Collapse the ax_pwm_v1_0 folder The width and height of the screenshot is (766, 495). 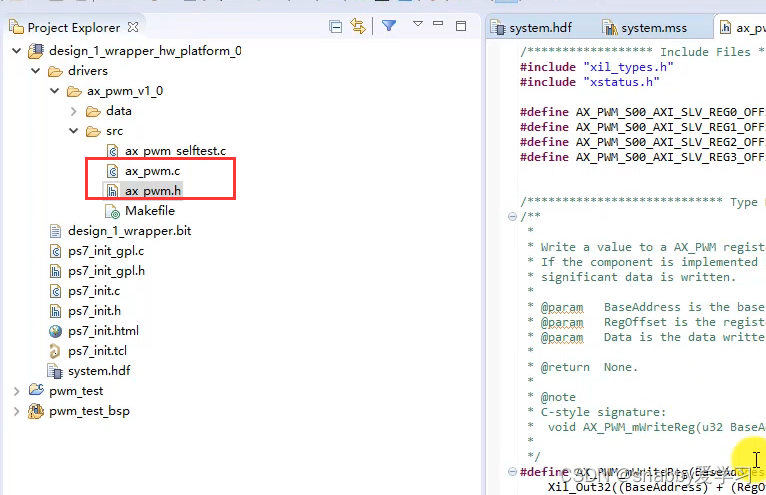coord(55,91)
